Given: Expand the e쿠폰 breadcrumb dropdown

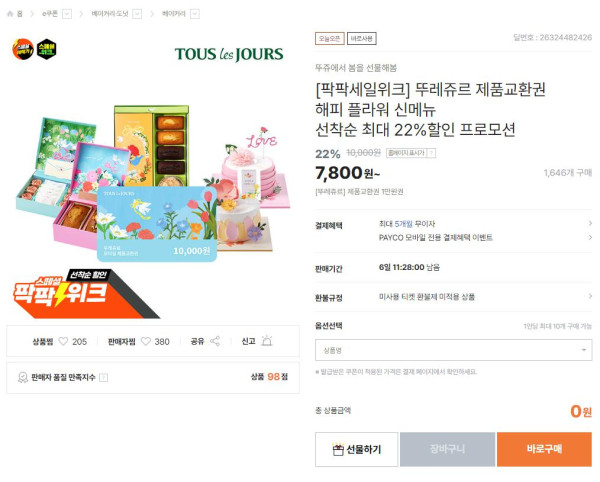Looking at the screenshot, I should click(x=67, y=14).
